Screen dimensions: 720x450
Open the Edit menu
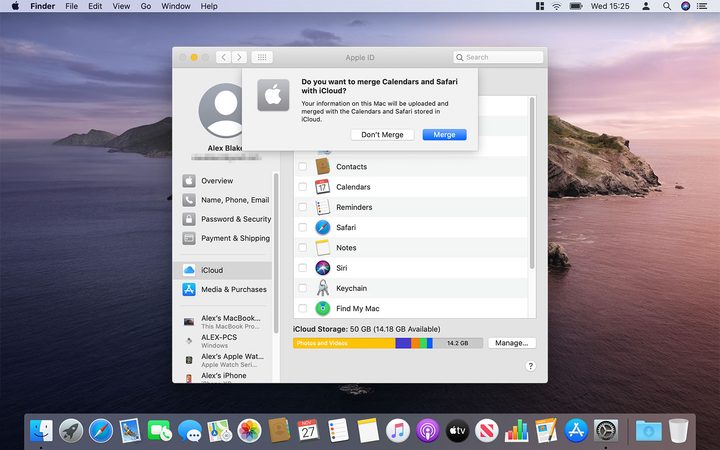[95, 6]
